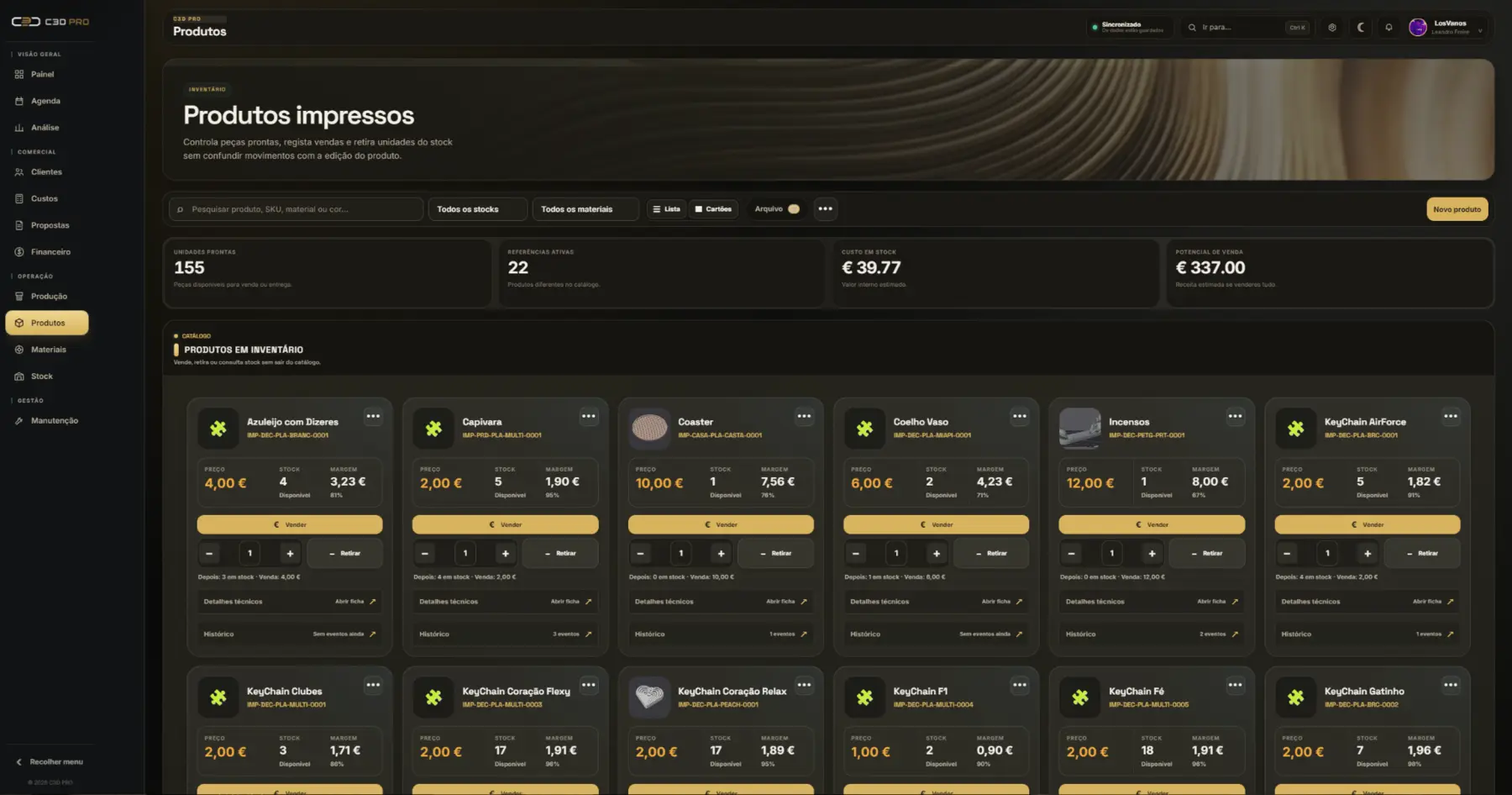
Task: Click the Novo produto button
Action: 1457,209
